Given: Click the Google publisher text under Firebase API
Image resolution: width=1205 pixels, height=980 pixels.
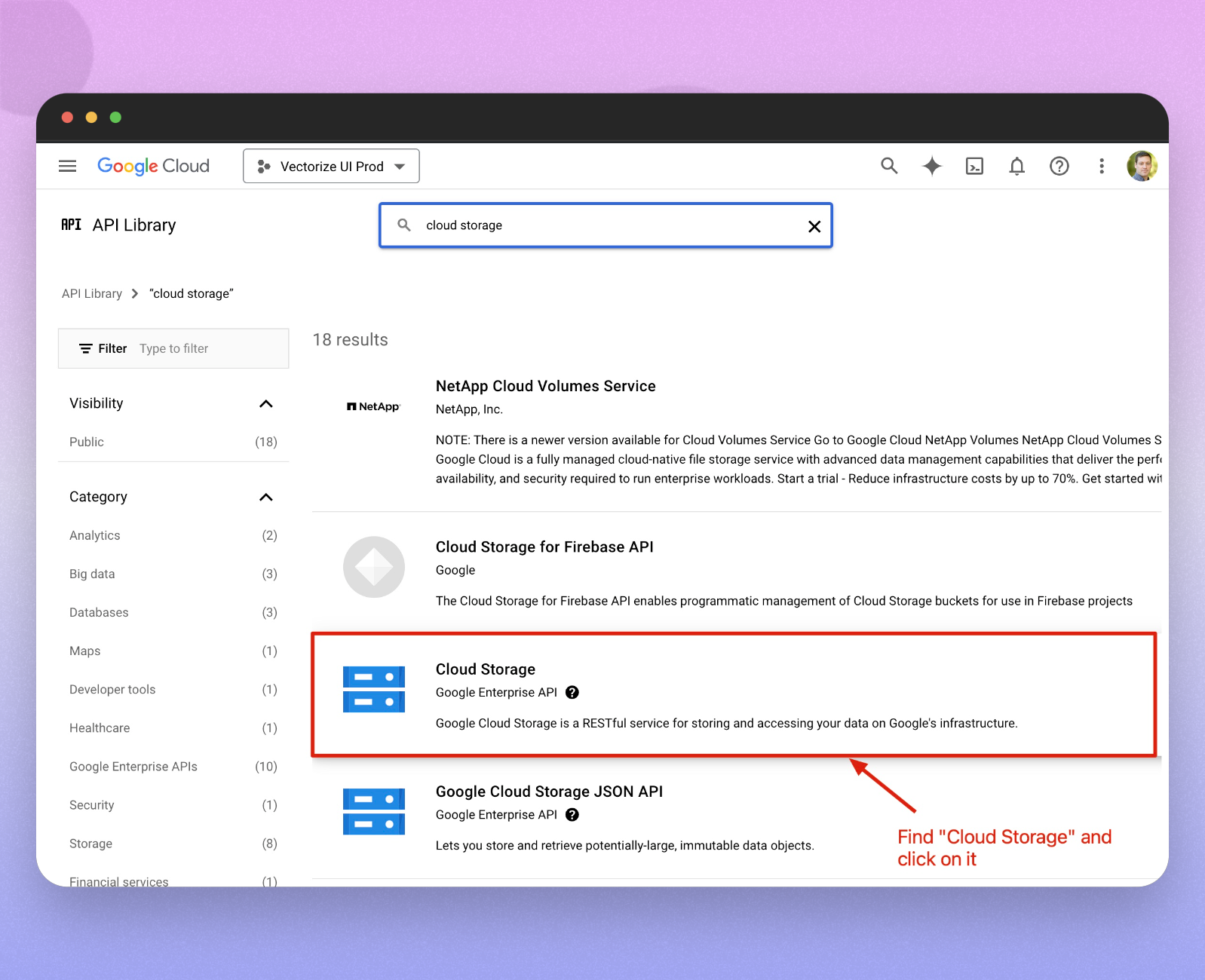Looking at the screenshot, I should (x=455, y=570).
